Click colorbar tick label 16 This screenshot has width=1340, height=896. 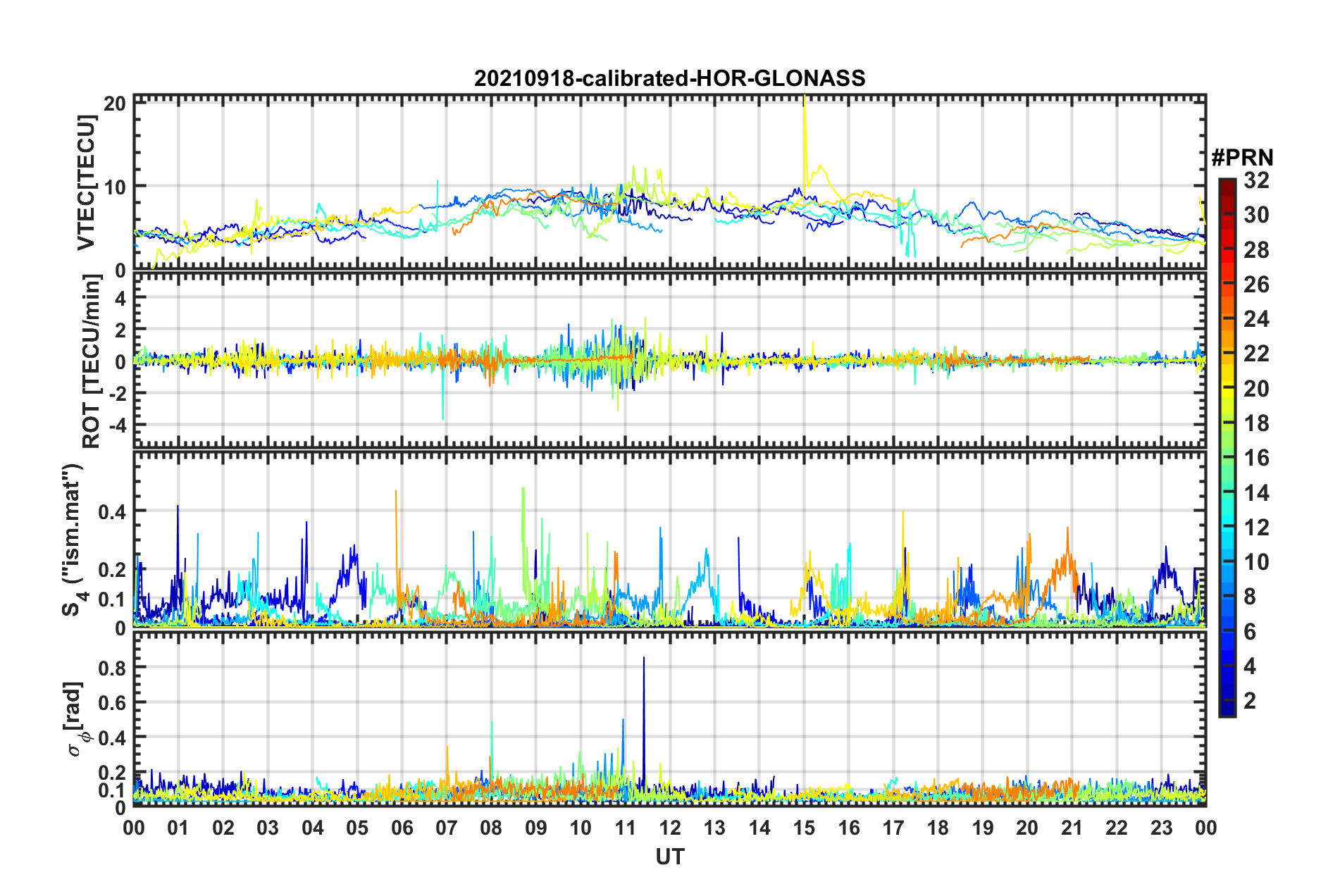(1256, 458)
